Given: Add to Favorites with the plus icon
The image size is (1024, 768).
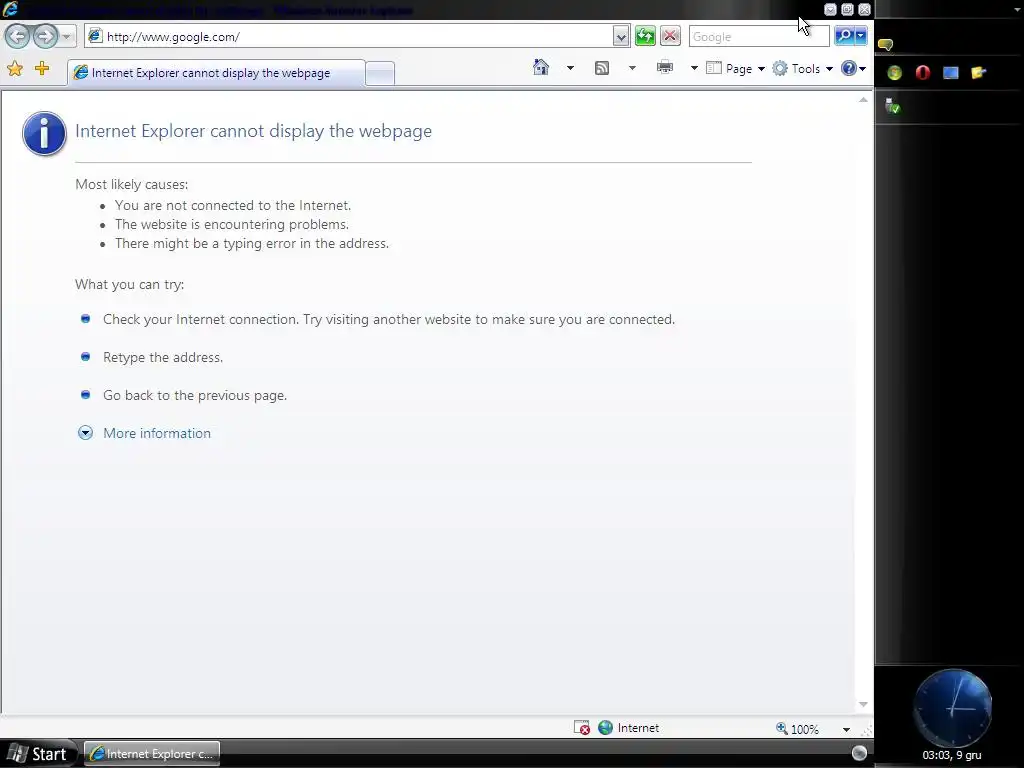Looking at the screenshot, I should [42, 68].
